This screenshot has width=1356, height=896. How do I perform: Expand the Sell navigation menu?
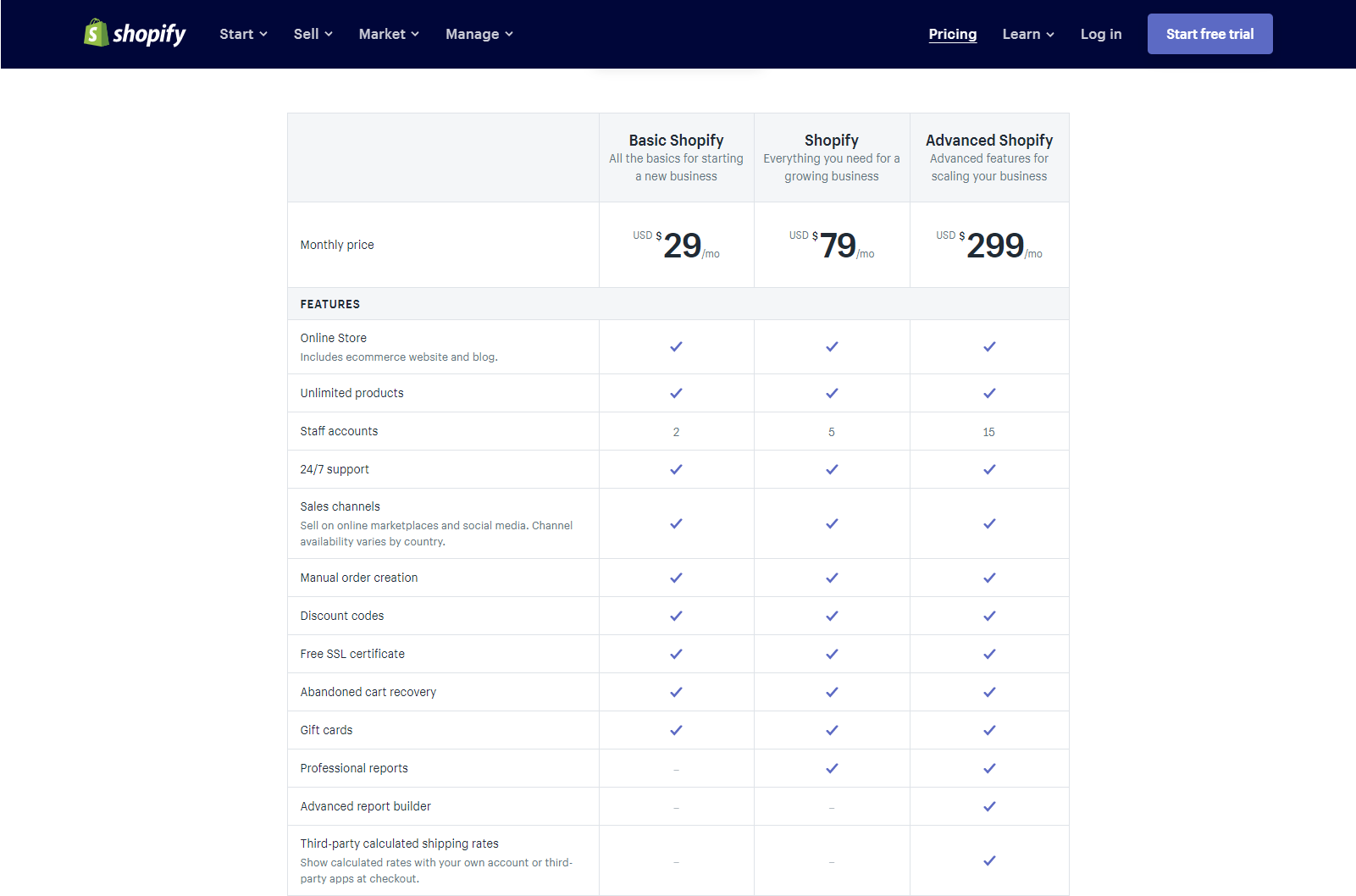point(313,34)
